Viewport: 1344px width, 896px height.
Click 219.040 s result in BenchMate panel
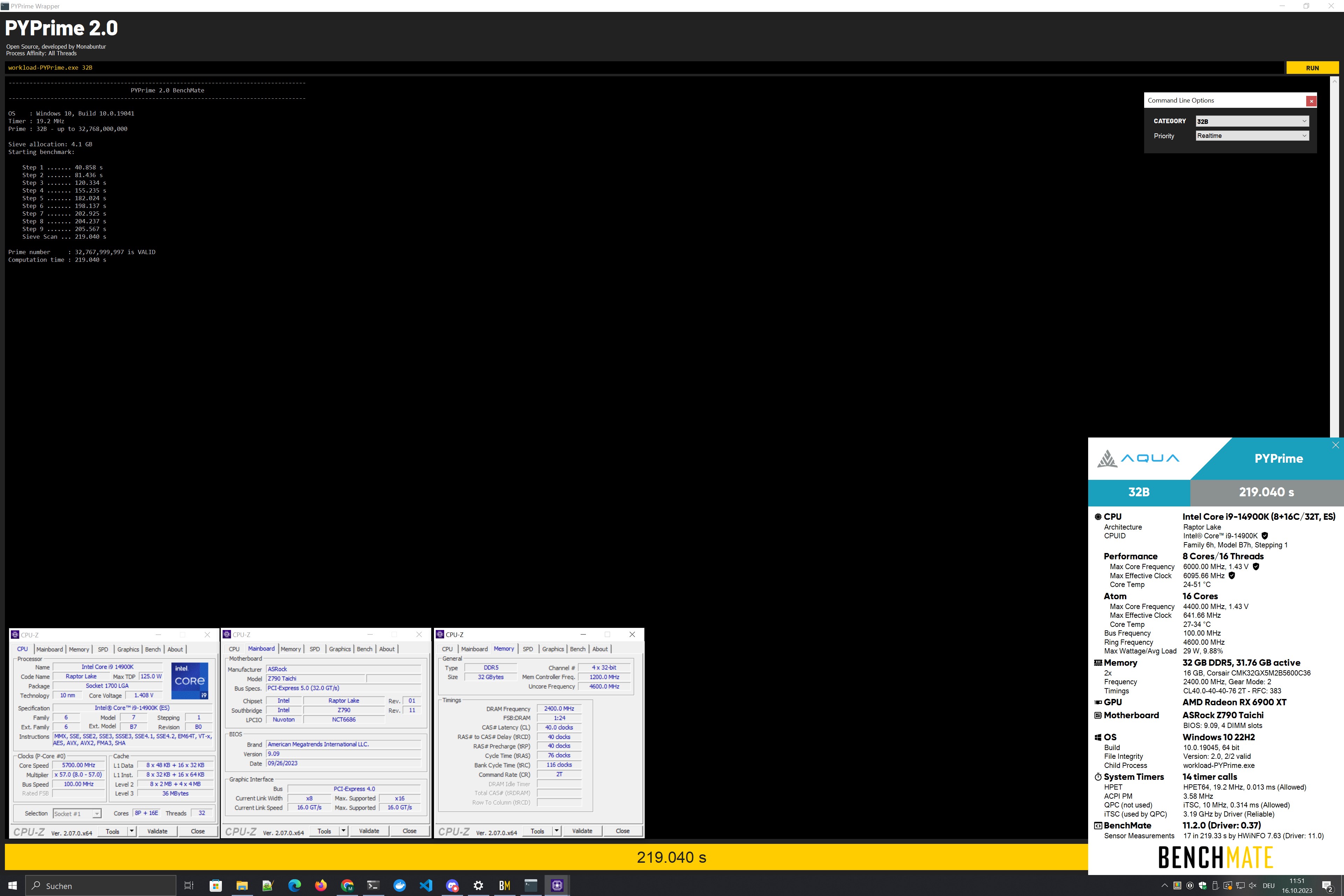pyautogui.click(x=1266, y=492)
